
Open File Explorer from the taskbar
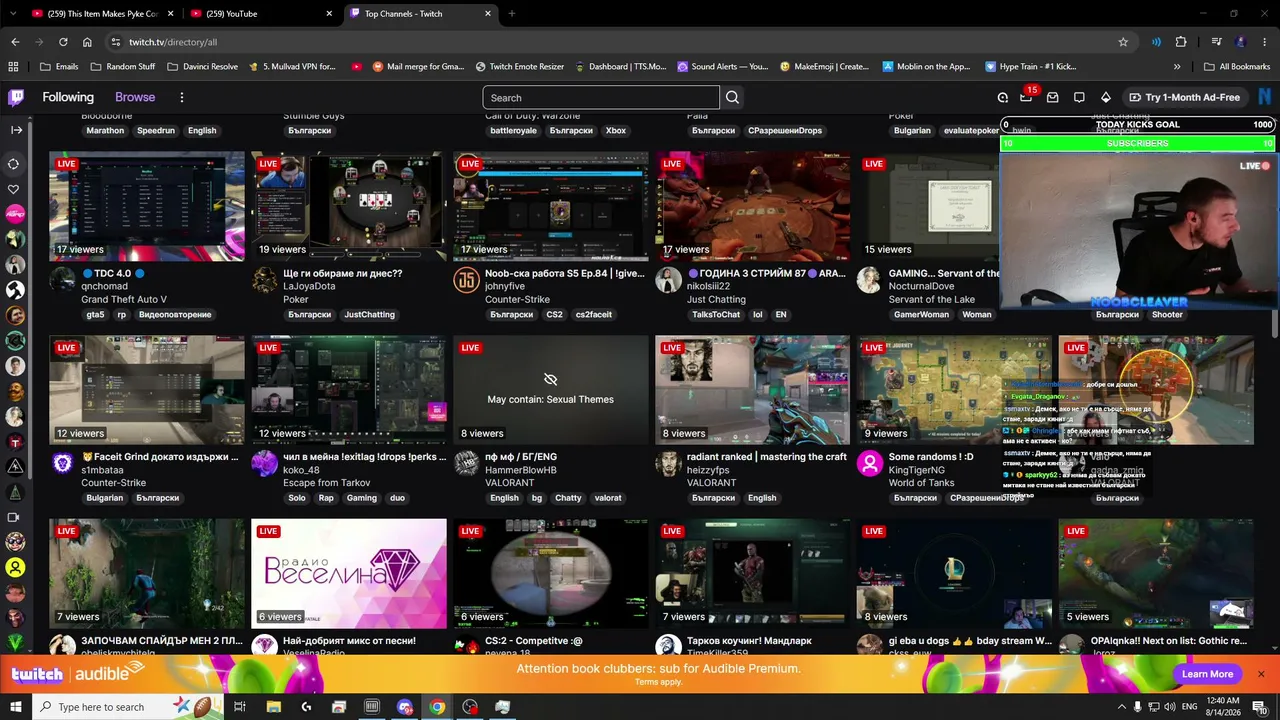(x=273, y=707)
